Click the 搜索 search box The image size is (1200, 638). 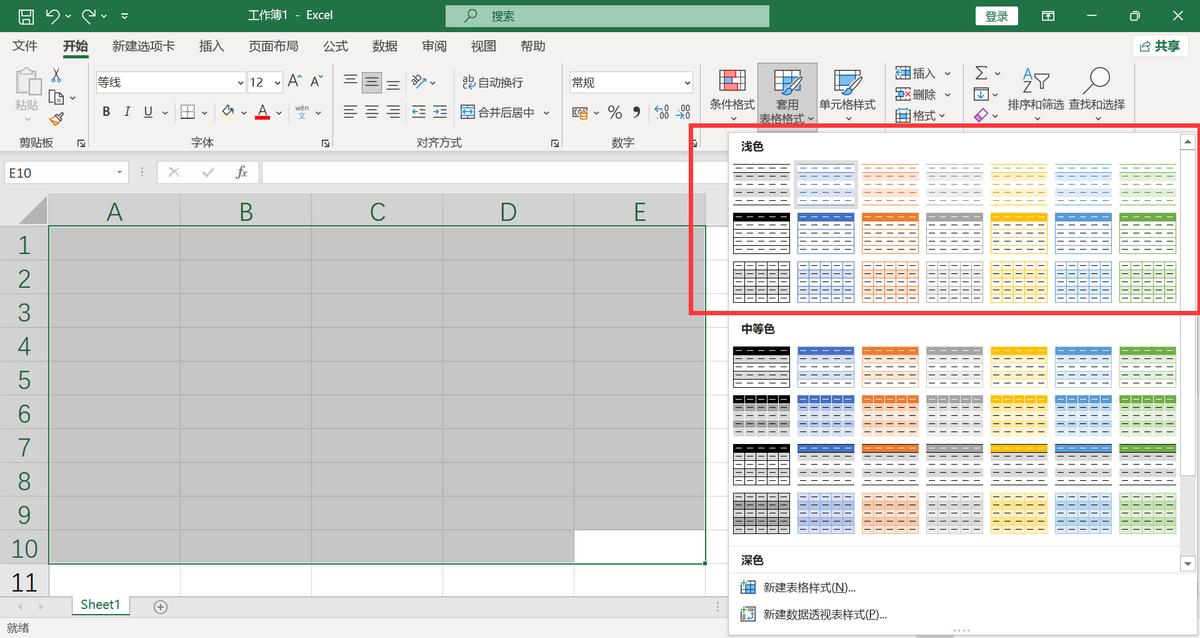[607, 16]
